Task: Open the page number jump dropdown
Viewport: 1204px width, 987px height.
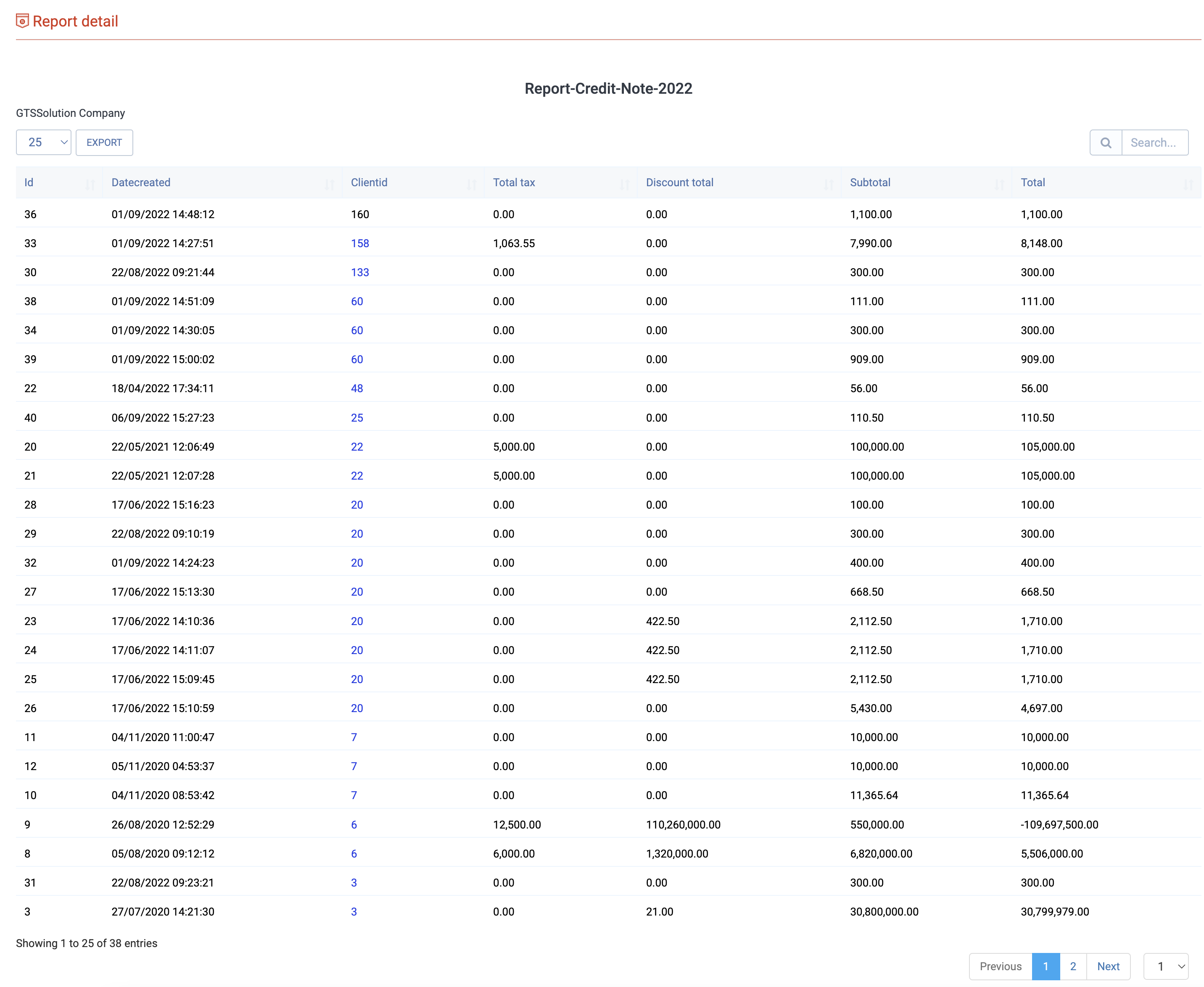Action: (x=1165, y=966)
